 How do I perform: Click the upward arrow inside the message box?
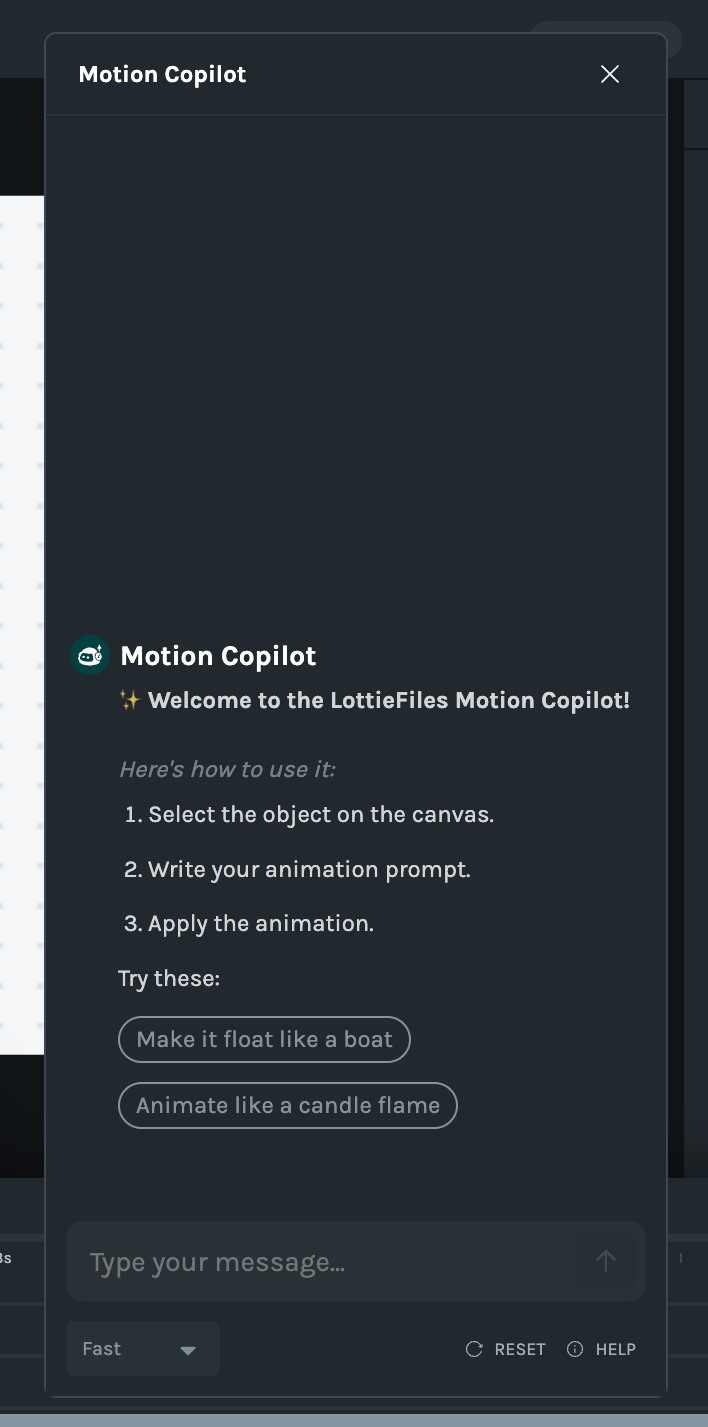[x=606, y=1261]
